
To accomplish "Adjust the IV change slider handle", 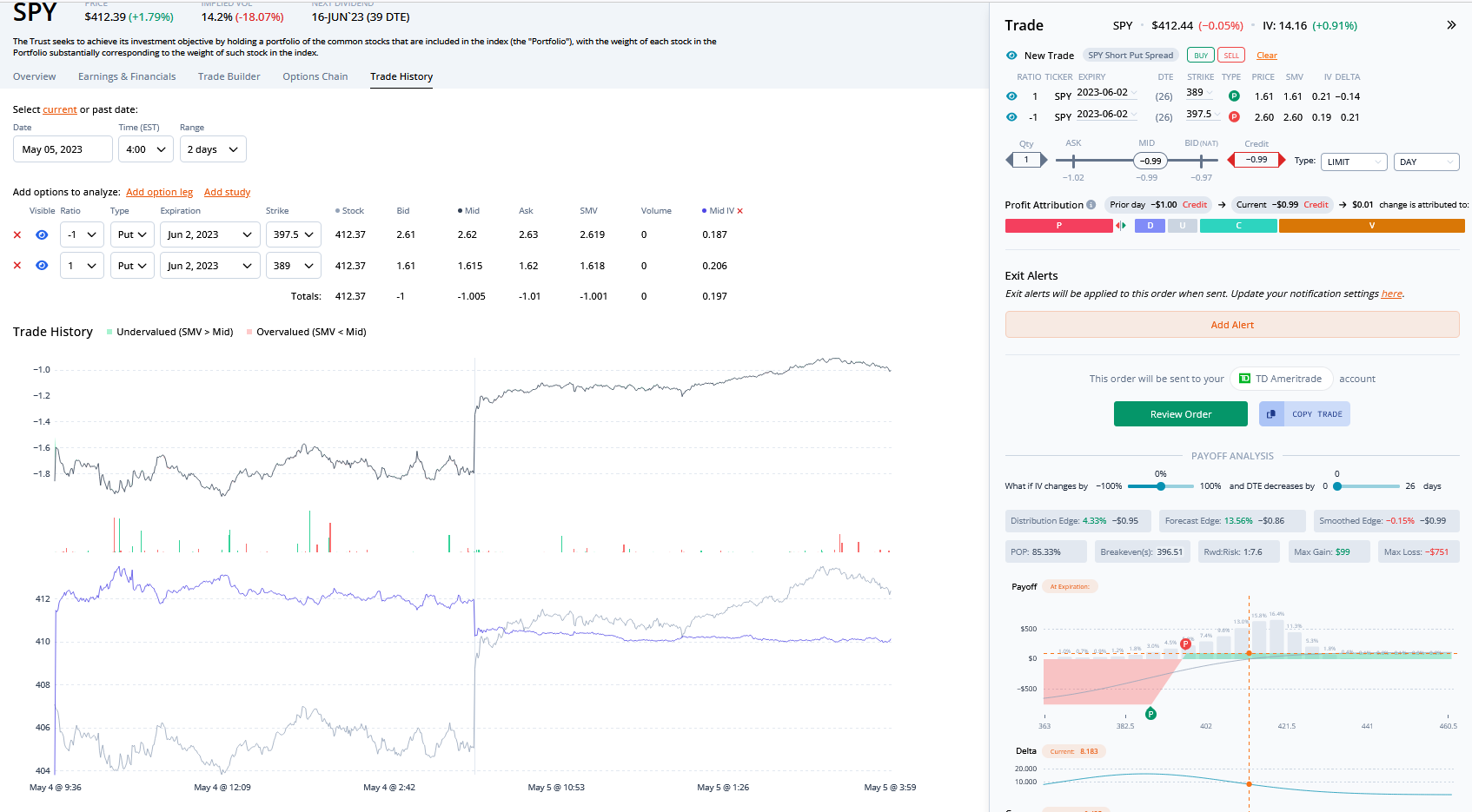I will pyautogui.click(x=1161, y=486).
